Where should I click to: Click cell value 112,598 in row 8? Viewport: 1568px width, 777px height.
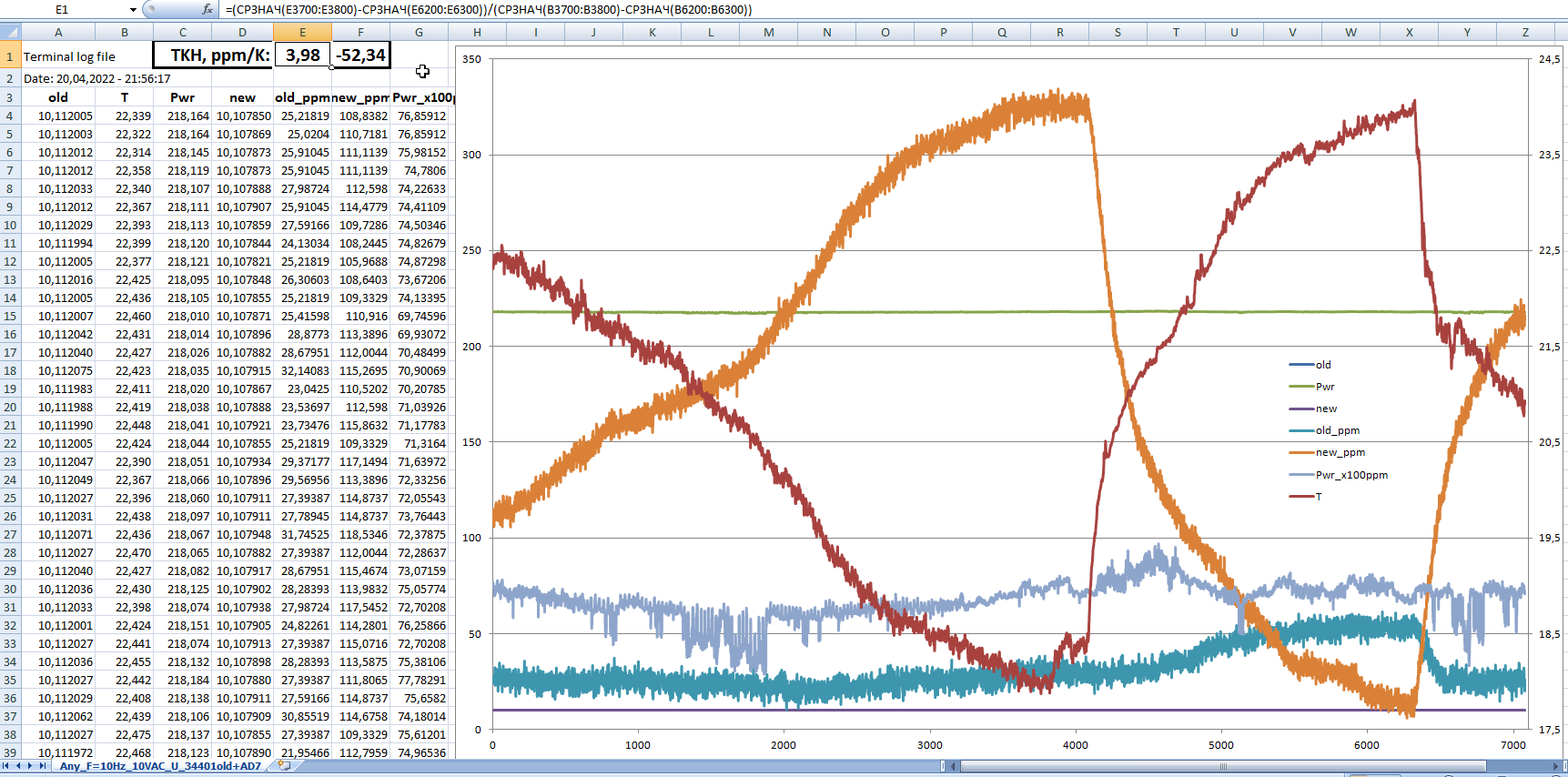tap(360, 188)
